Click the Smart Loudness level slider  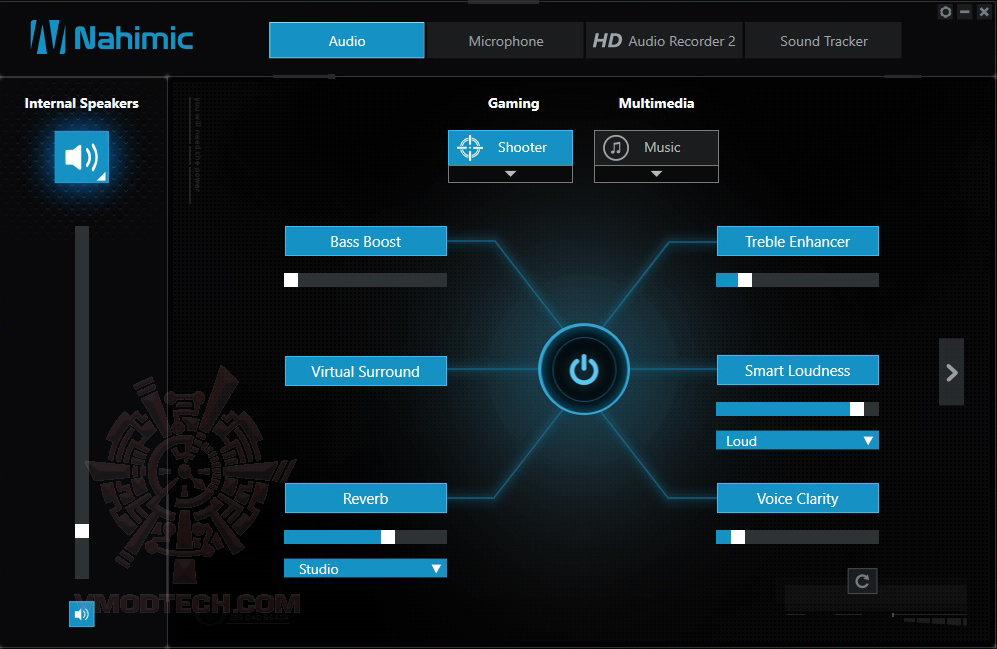(797, 409)
